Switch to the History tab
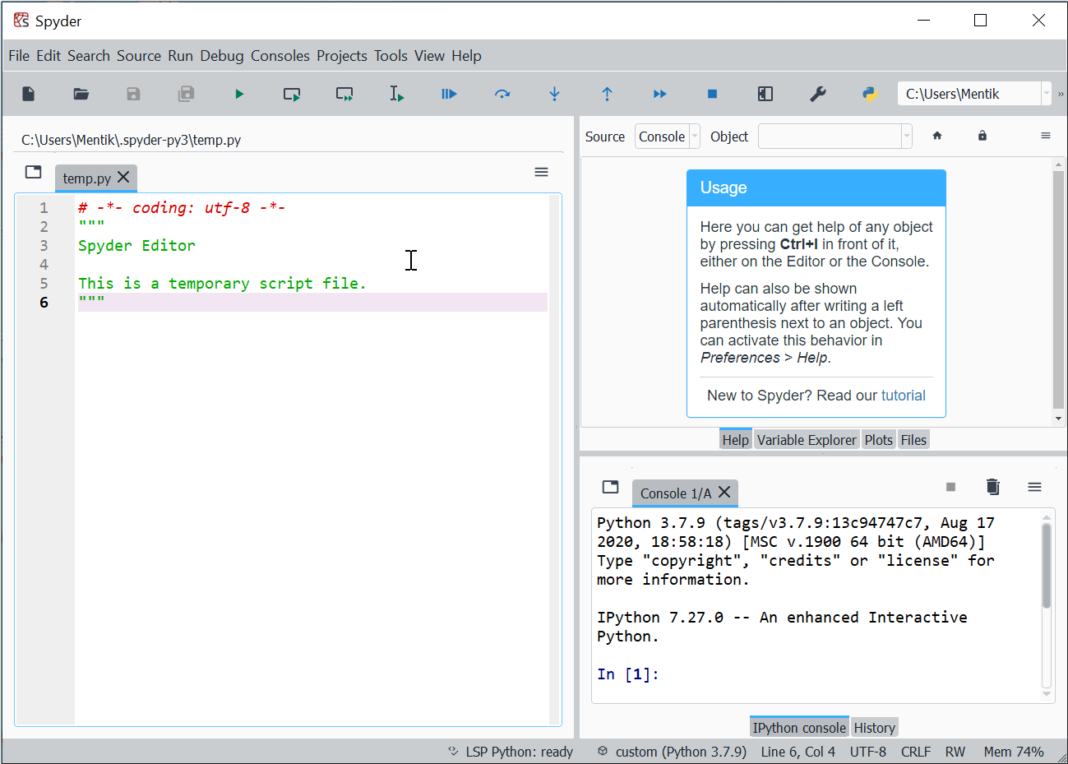This screenshot has height=764, width=1068. (874, 727)
